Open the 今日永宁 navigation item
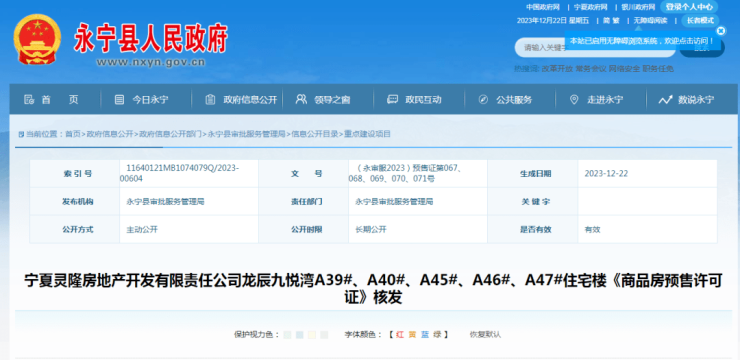Image resolution: width=740 pixels, height=360 pixels. point(150,100)
